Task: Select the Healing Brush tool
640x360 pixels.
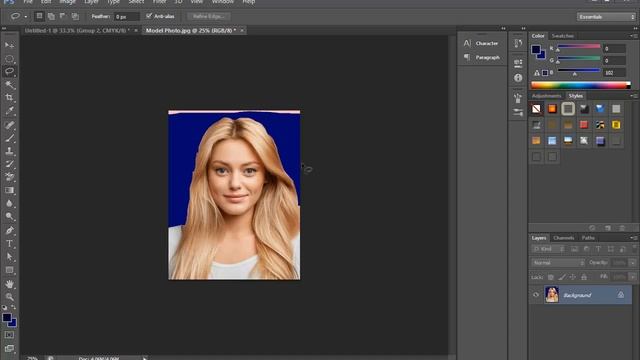Action: (9, 125)
